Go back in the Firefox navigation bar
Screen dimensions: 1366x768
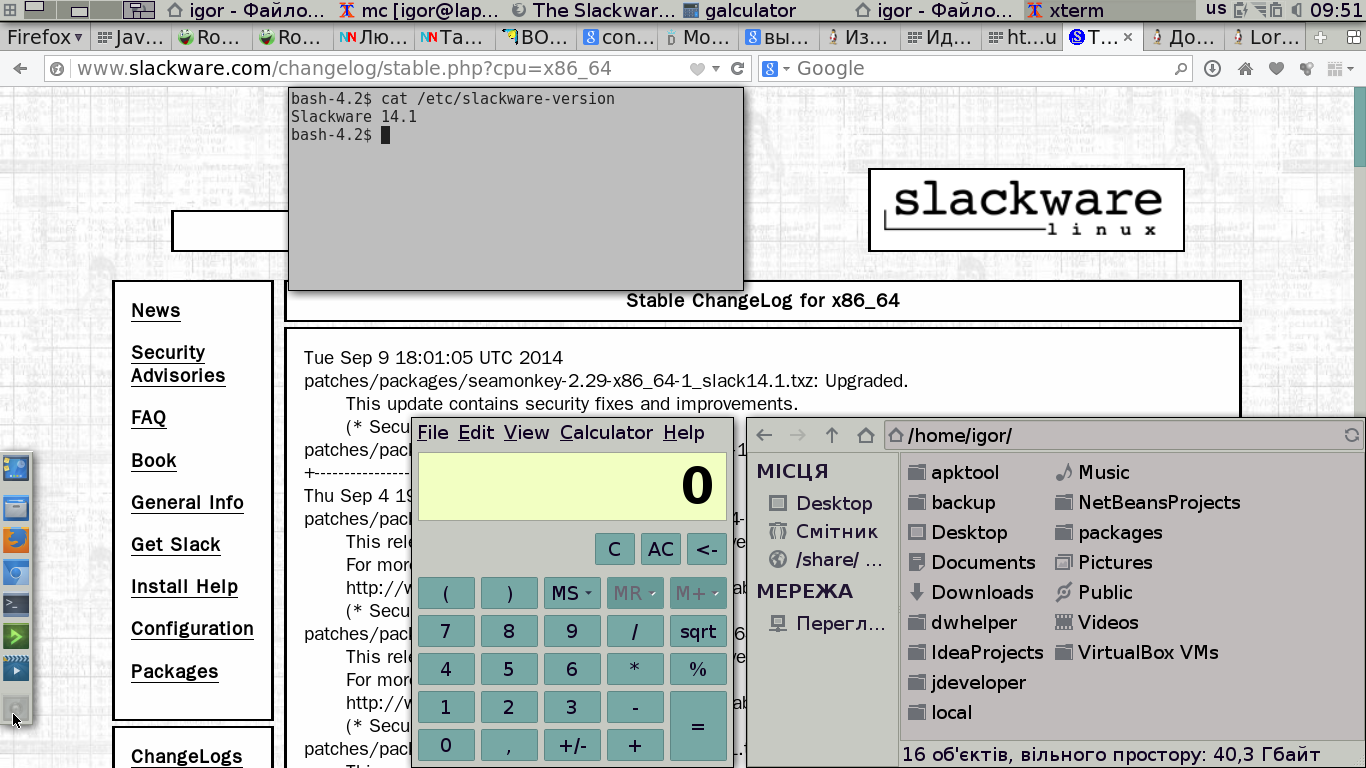[20, 69]
